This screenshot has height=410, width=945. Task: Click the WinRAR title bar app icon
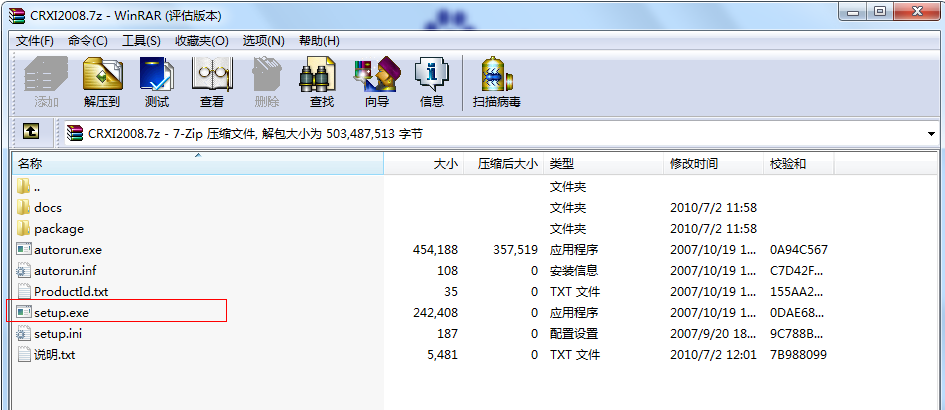point(17,16)
